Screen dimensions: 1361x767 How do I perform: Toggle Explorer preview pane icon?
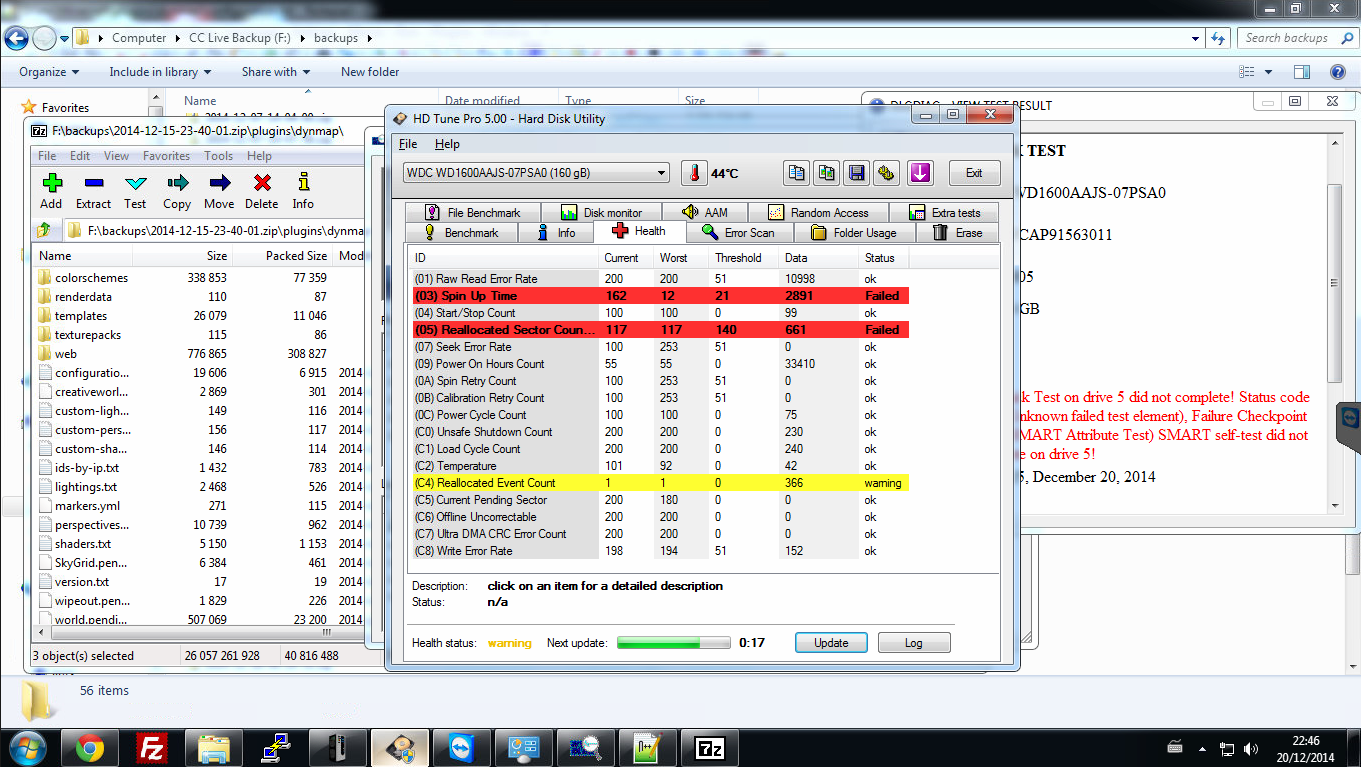point(1301,72)
